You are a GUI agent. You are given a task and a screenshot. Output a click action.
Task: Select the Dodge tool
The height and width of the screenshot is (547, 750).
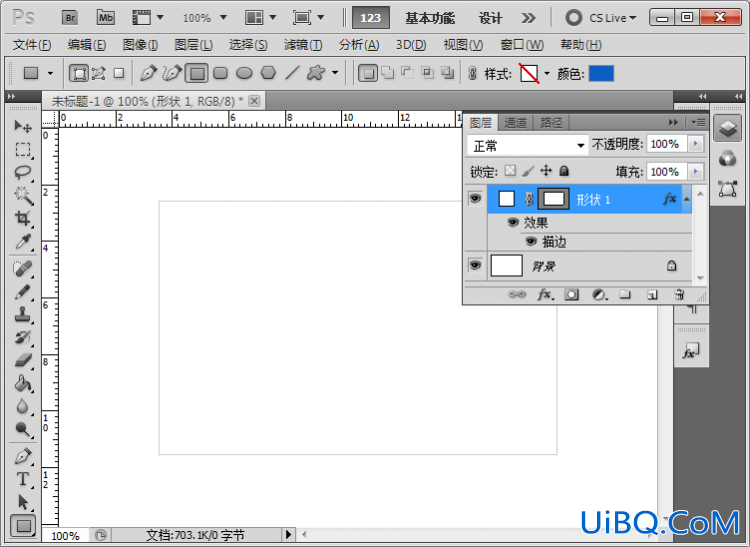click(22, 429)
